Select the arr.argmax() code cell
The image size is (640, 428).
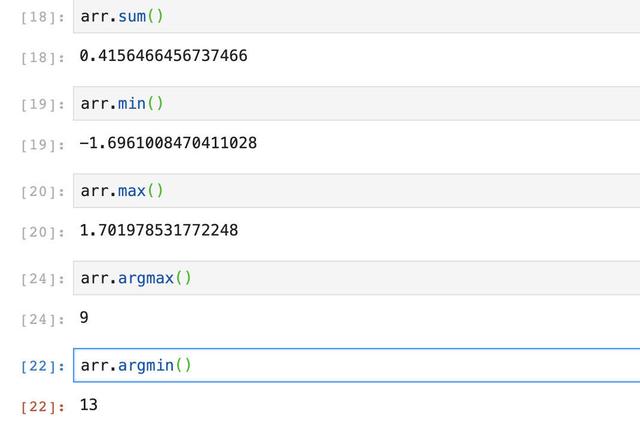click(356, 278)
